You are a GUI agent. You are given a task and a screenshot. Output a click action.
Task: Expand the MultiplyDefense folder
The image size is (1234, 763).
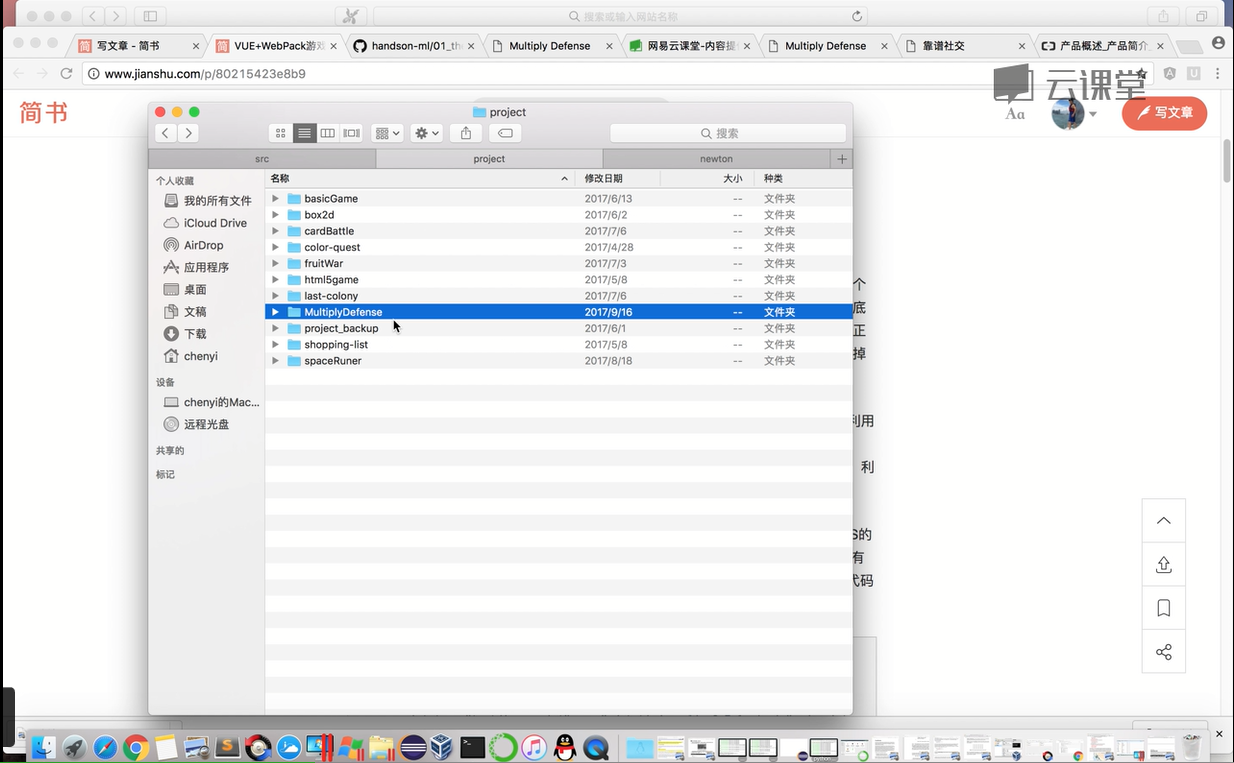(x=275, y=312)
